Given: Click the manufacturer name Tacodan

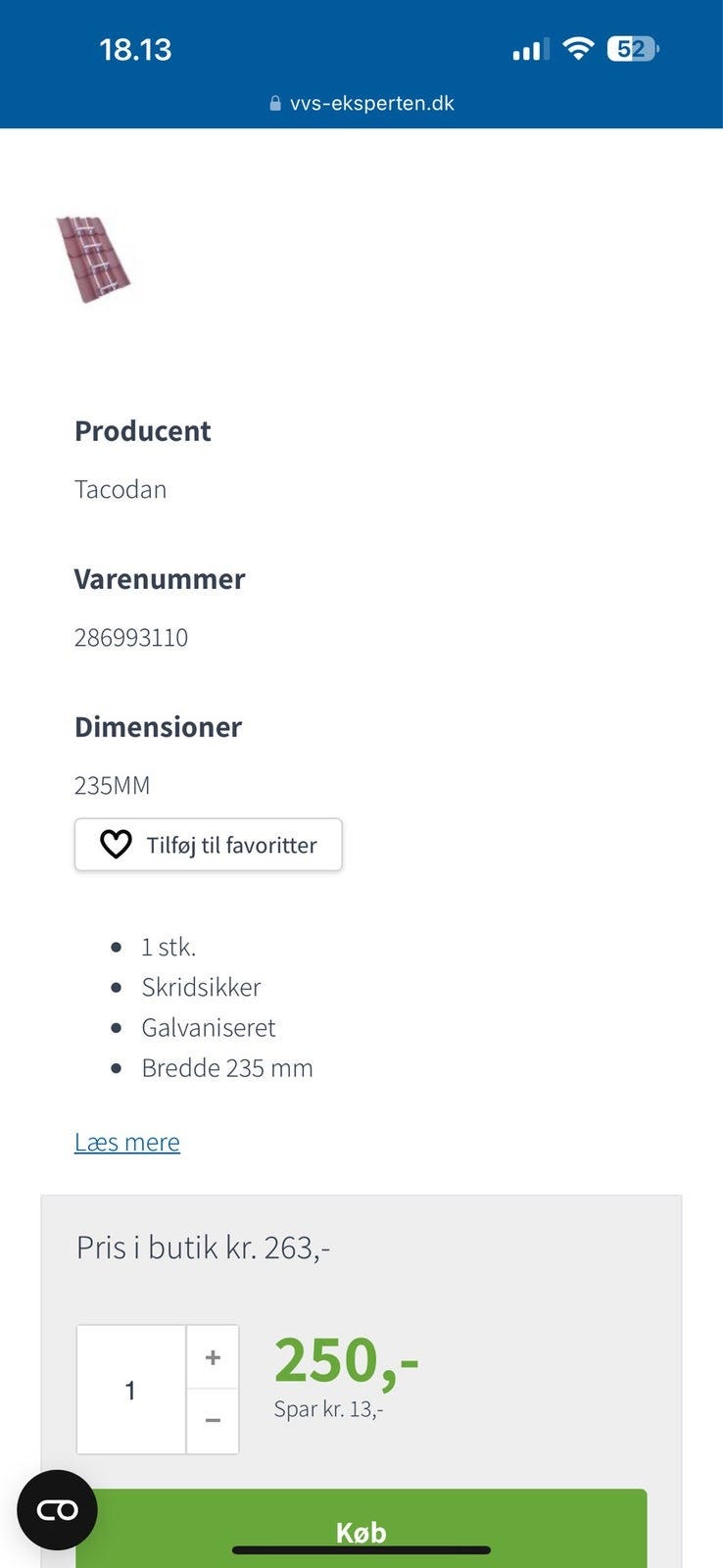Looking at the screenshot, I should coord(120,489).
